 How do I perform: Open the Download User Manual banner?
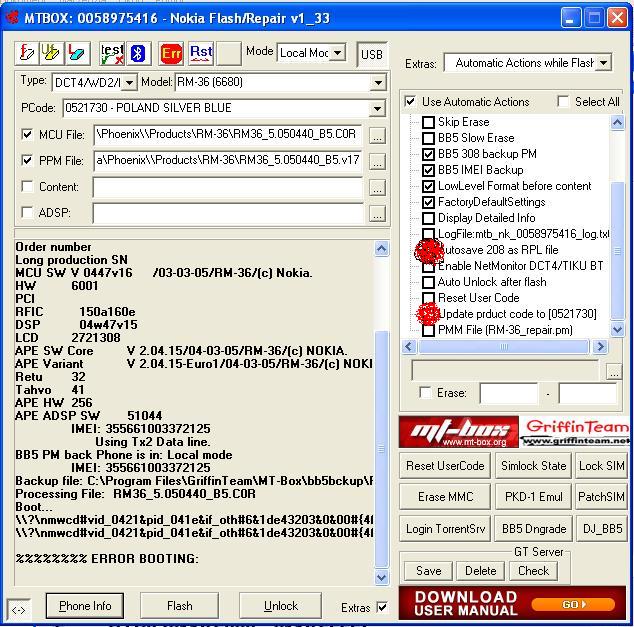tap(514, 603)
